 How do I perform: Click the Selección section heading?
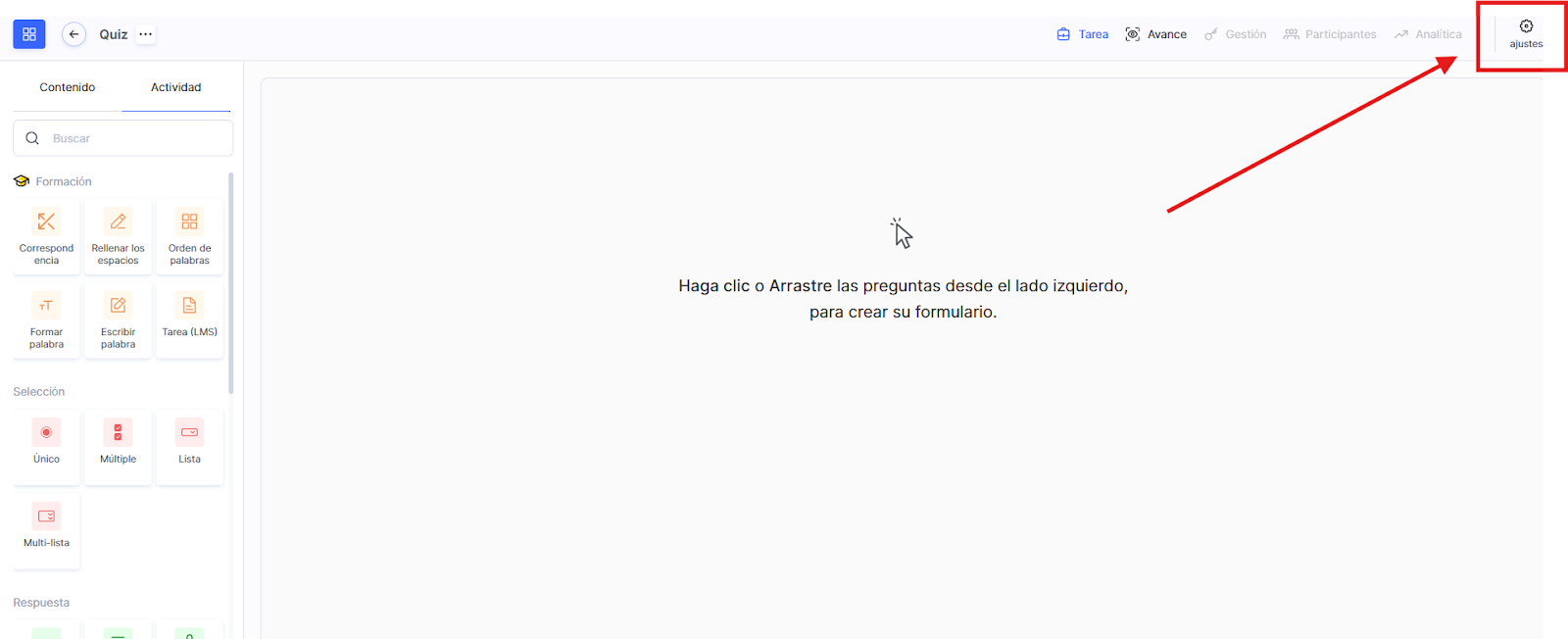pos(39,392)
